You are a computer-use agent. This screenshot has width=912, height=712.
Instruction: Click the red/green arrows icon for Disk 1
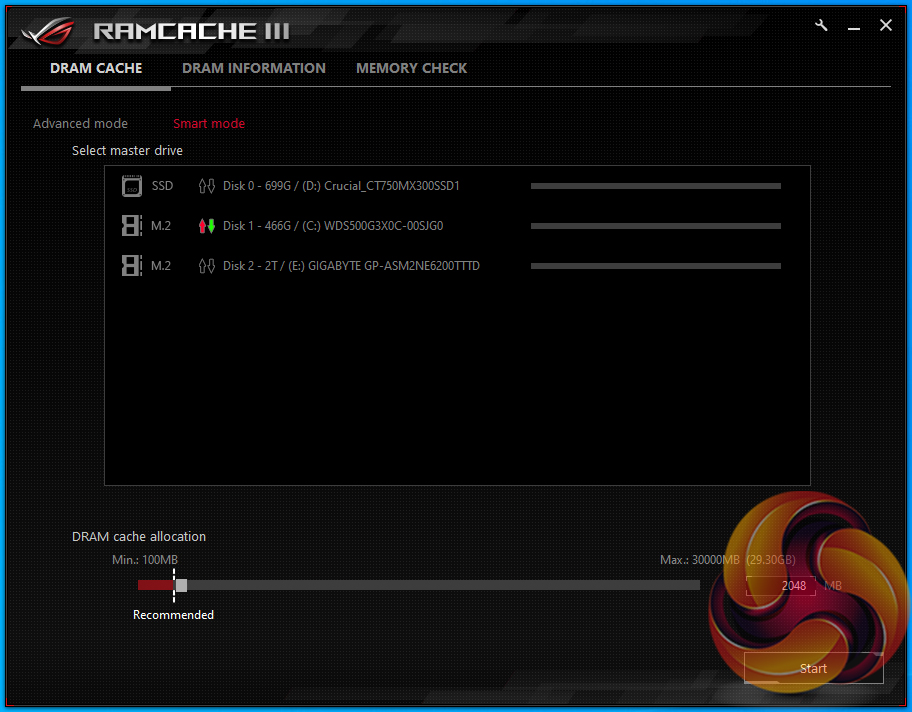[x=206, y=226]
